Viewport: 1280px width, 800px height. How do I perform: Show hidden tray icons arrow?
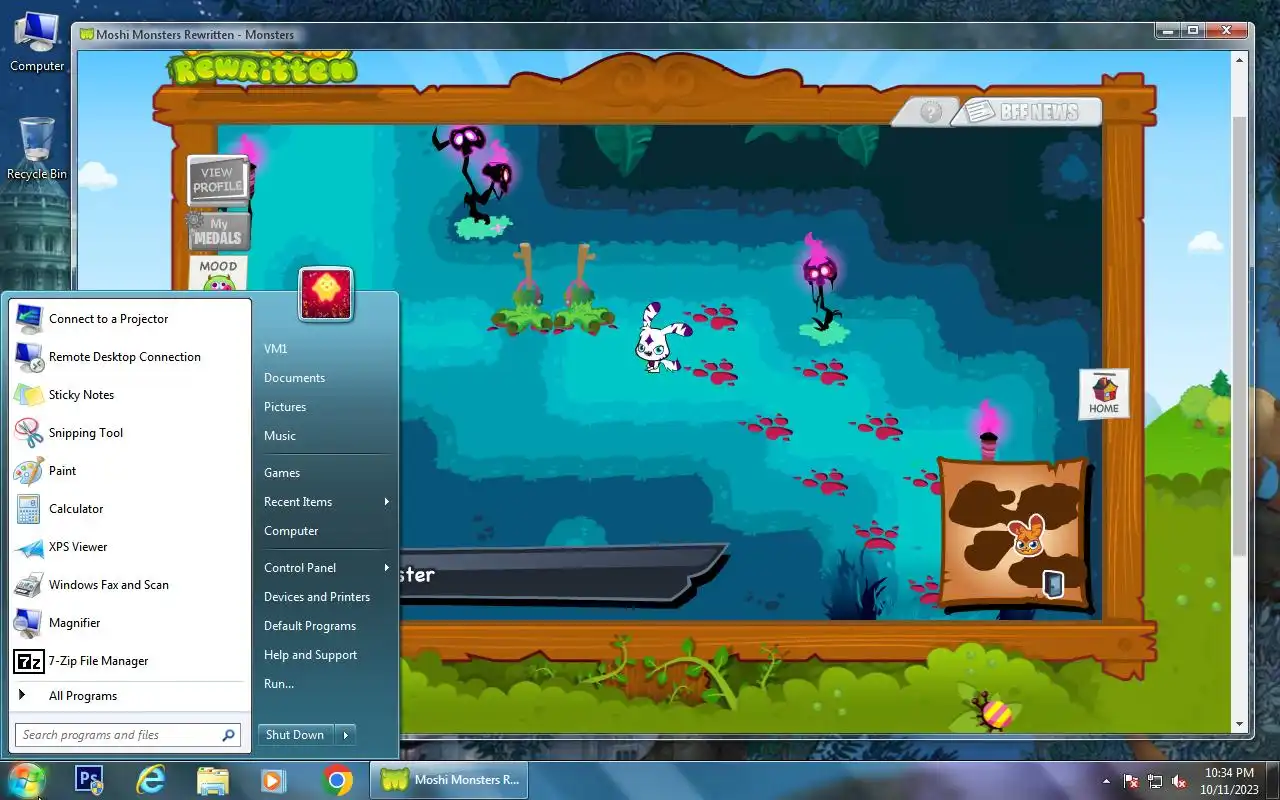point(1106,781)
